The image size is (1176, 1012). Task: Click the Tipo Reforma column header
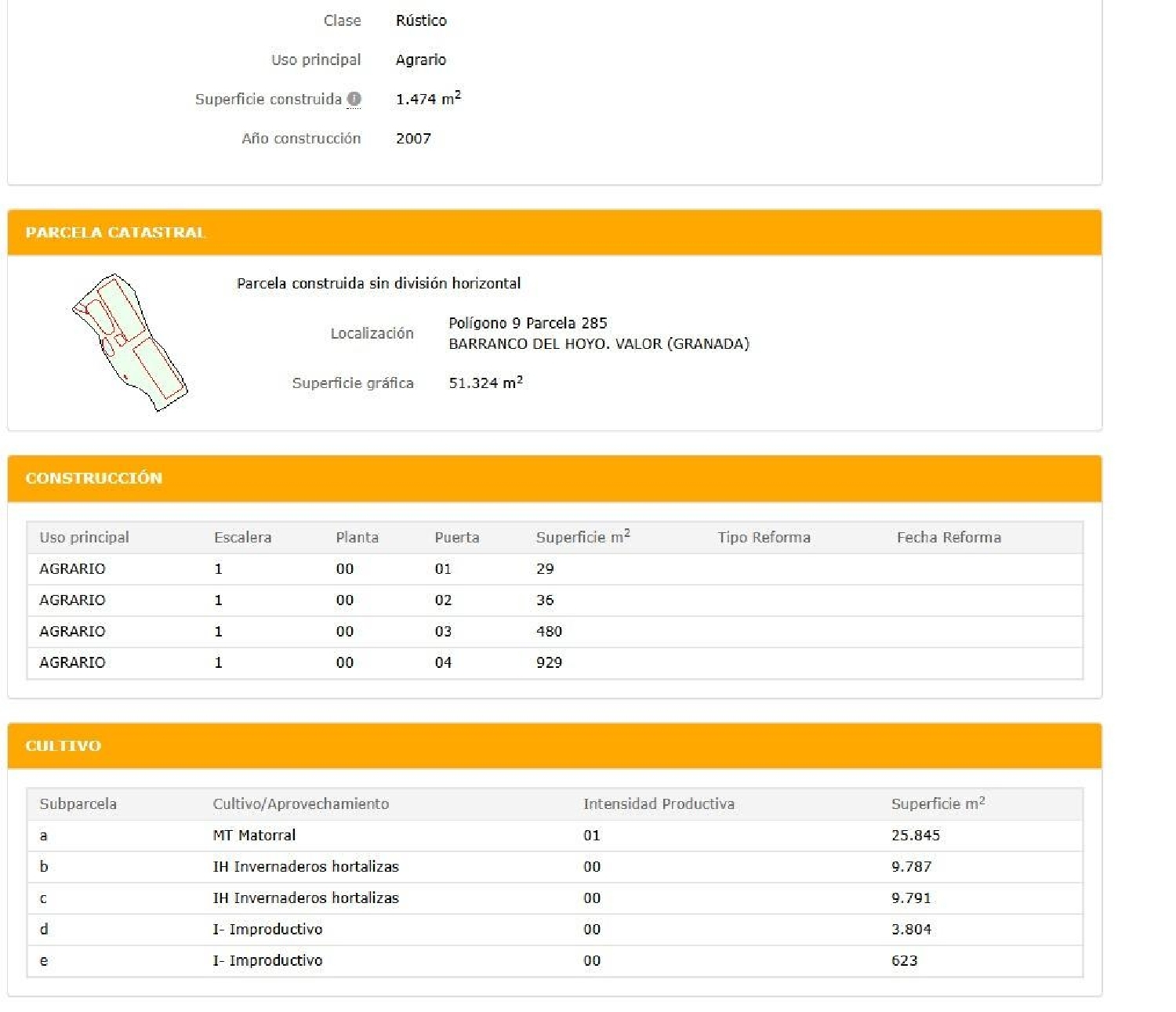pyautogui.click(x=762, y=538)
